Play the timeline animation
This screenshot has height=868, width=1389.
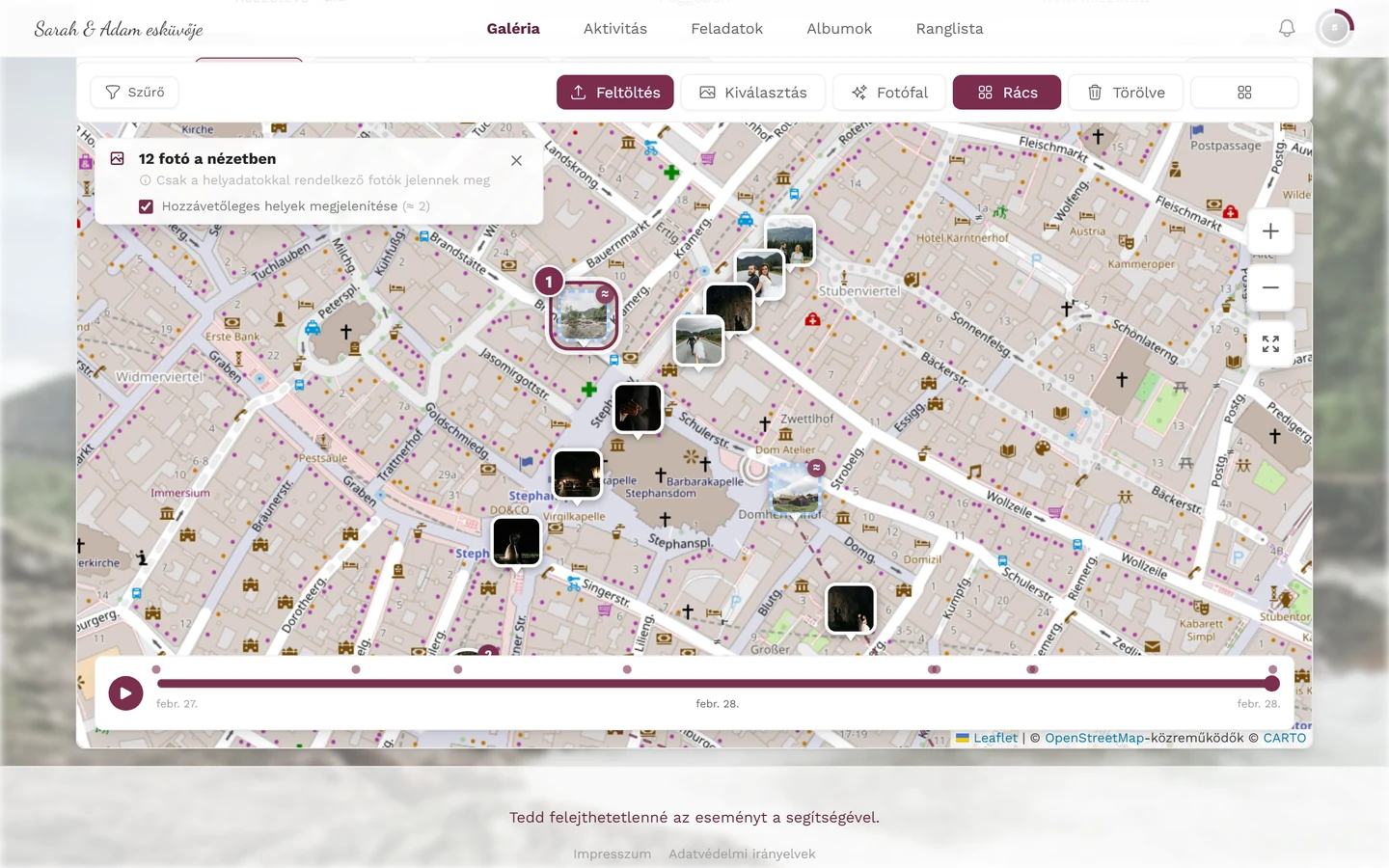[x=125, y=692]
